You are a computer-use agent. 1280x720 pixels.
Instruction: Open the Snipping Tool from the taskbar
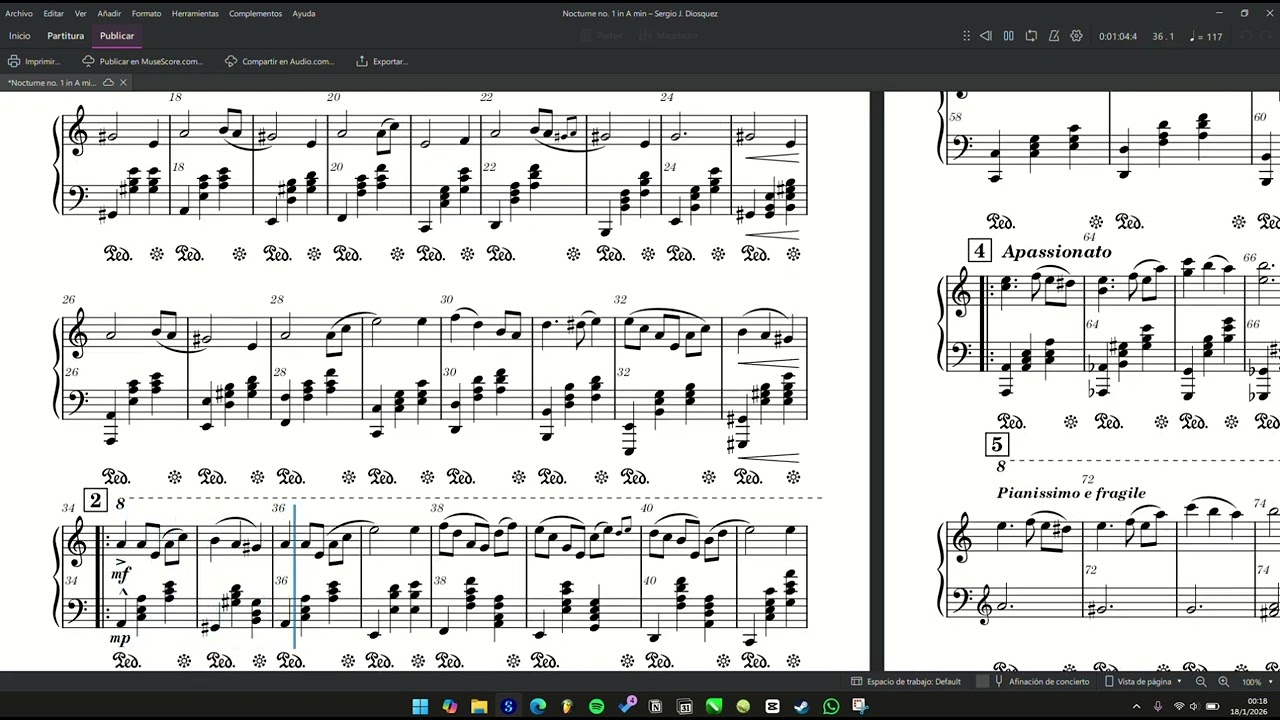click(x=860, y=706)
